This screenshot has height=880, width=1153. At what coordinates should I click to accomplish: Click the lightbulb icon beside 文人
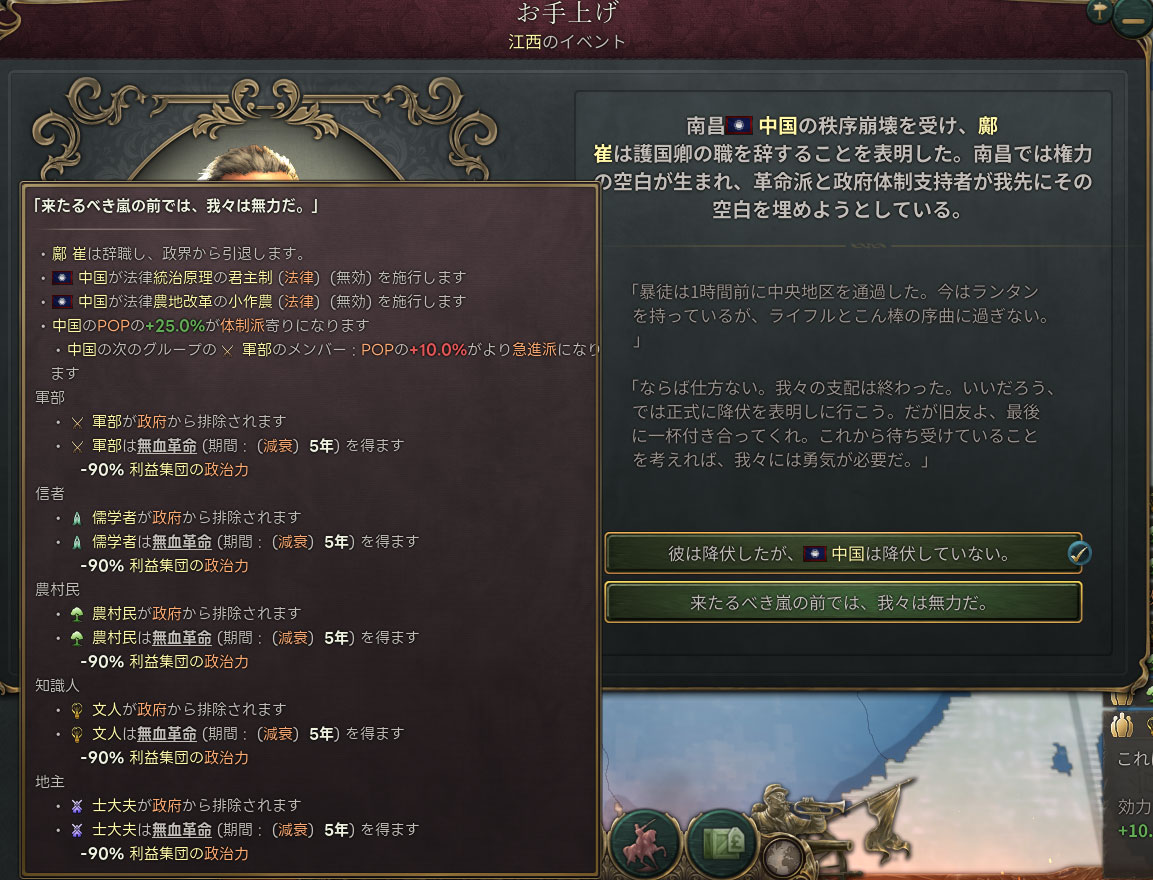coord(77,711)
